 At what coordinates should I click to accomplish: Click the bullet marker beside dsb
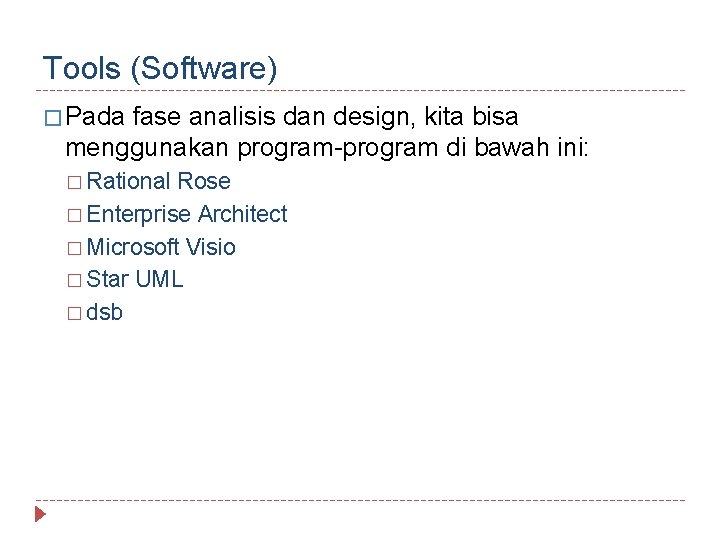click(x=74, y=313)
